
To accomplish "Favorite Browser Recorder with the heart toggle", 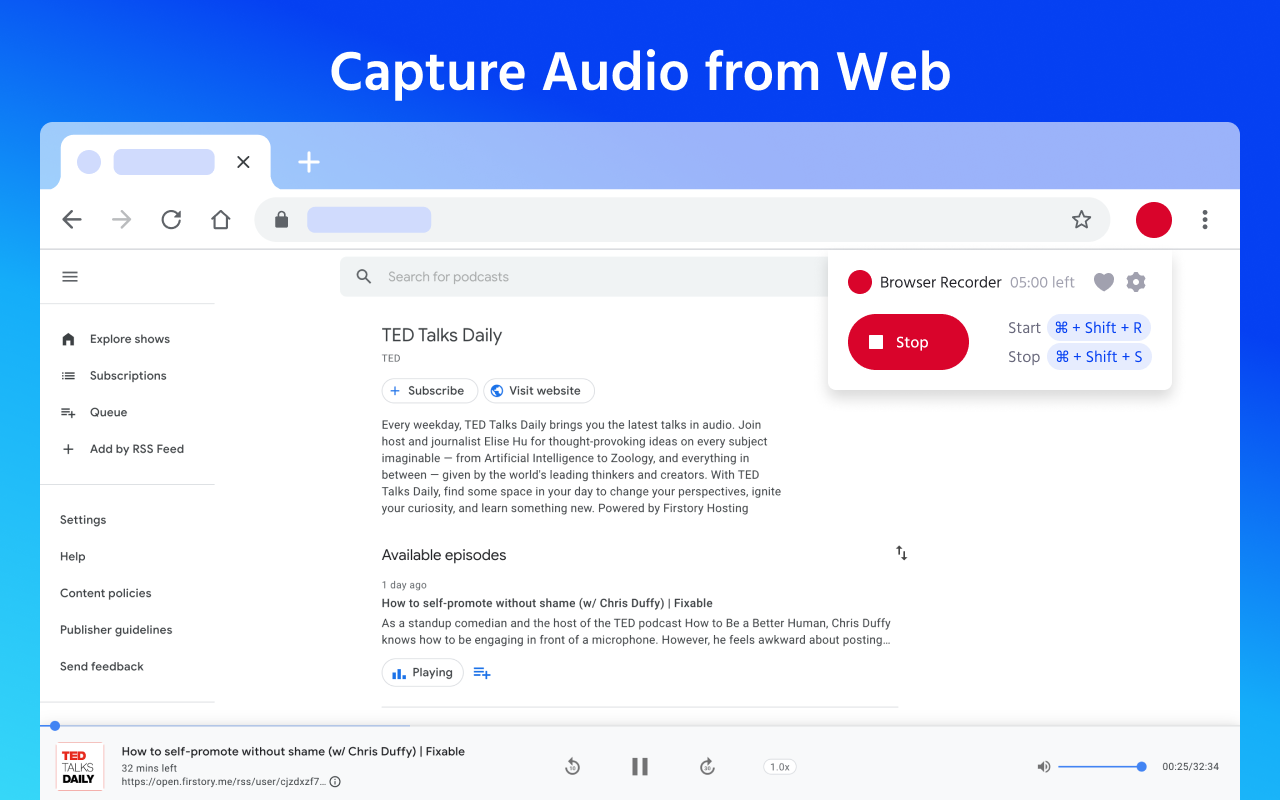I will 1103,282.
